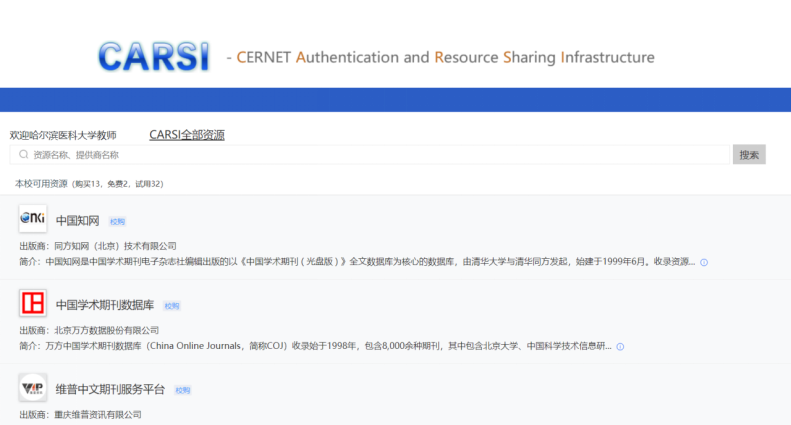Click the 重庆维普资讯有限公司 publisher line
Viewport: 791px width, 425px height.
(x=81, y=414)
